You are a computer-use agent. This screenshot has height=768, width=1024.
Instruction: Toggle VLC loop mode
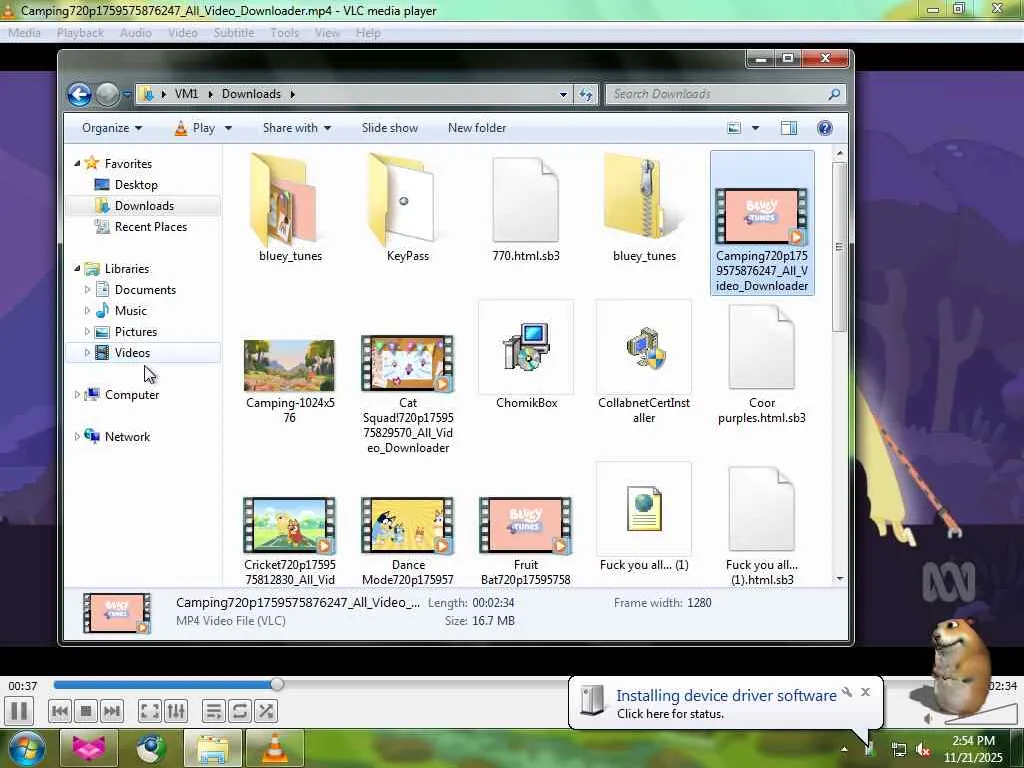[240, 711]
